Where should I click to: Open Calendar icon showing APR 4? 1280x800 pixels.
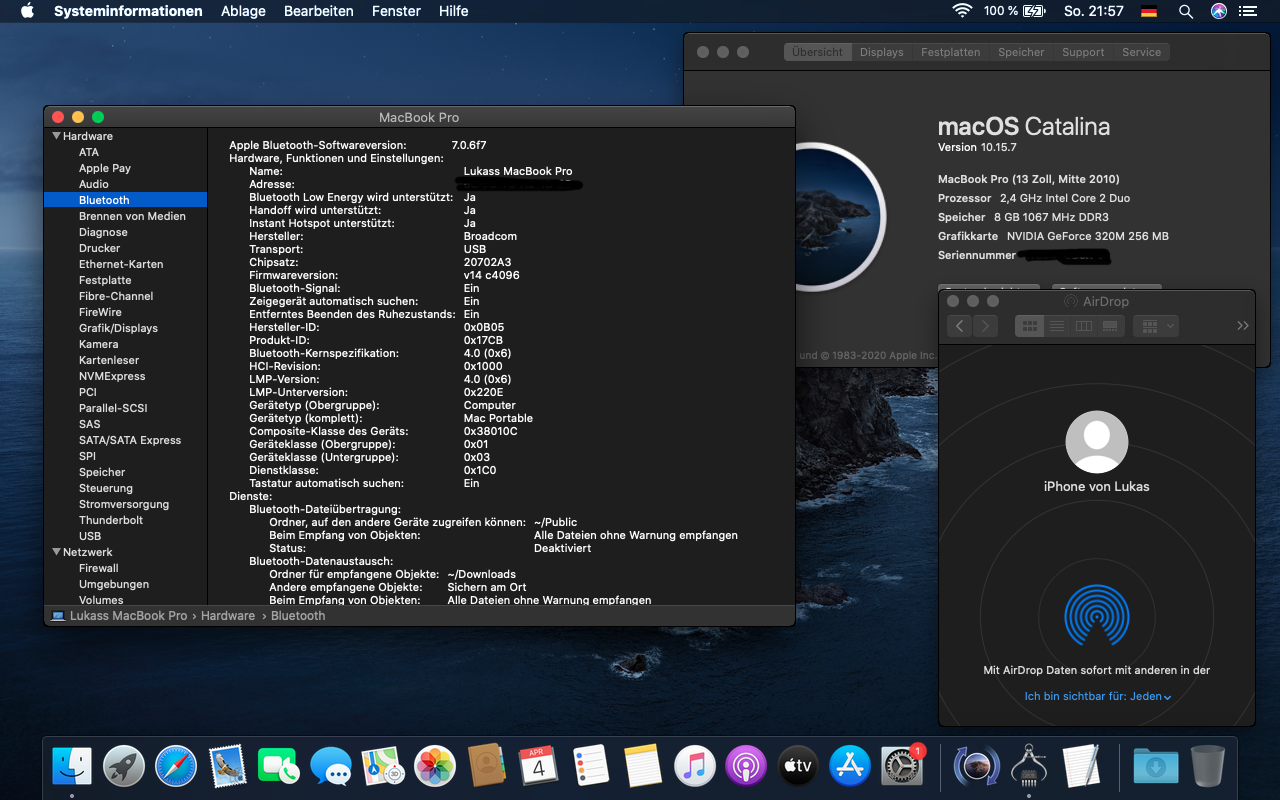[538, 766]
